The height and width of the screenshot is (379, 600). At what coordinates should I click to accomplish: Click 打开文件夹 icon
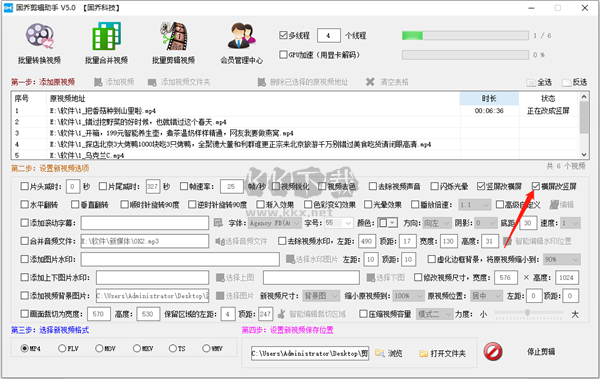(x=423, y=353)
